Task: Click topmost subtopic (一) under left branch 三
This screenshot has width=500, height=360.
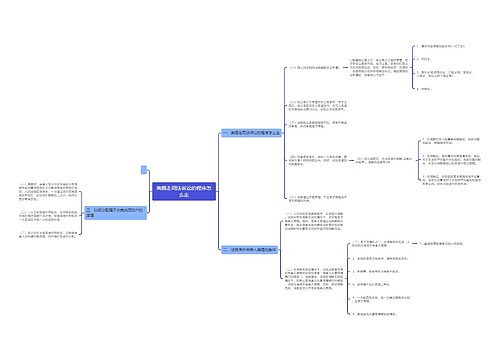Action: pyautogui.click(x=48, y=192)
